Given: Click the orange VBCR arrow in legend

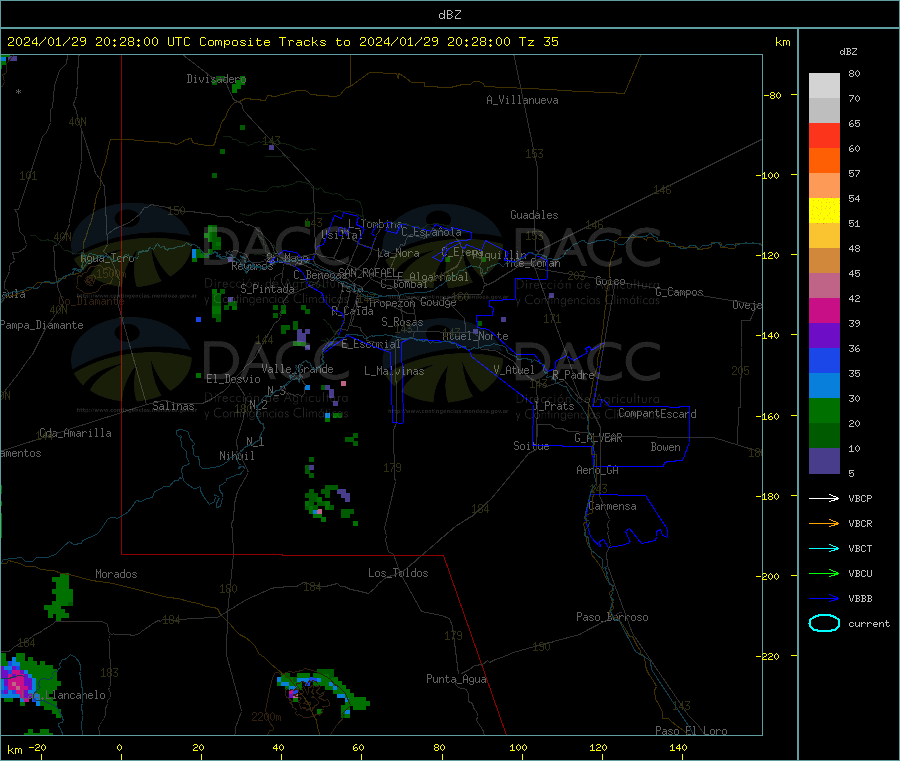Looking at the screenshot, I should 824,523.
